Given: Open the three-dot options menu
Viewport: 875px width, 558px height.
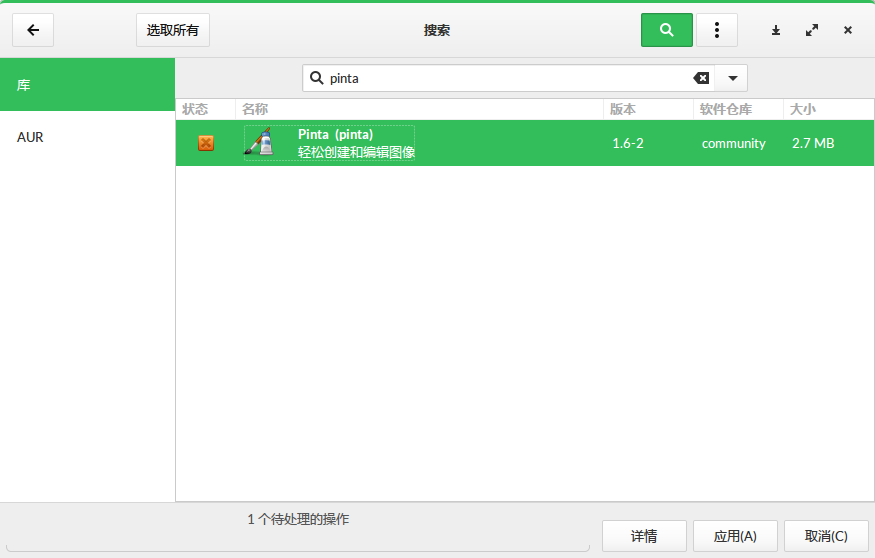Looking at the screenshot, I should pyautogui.click(x=717, y=30).
